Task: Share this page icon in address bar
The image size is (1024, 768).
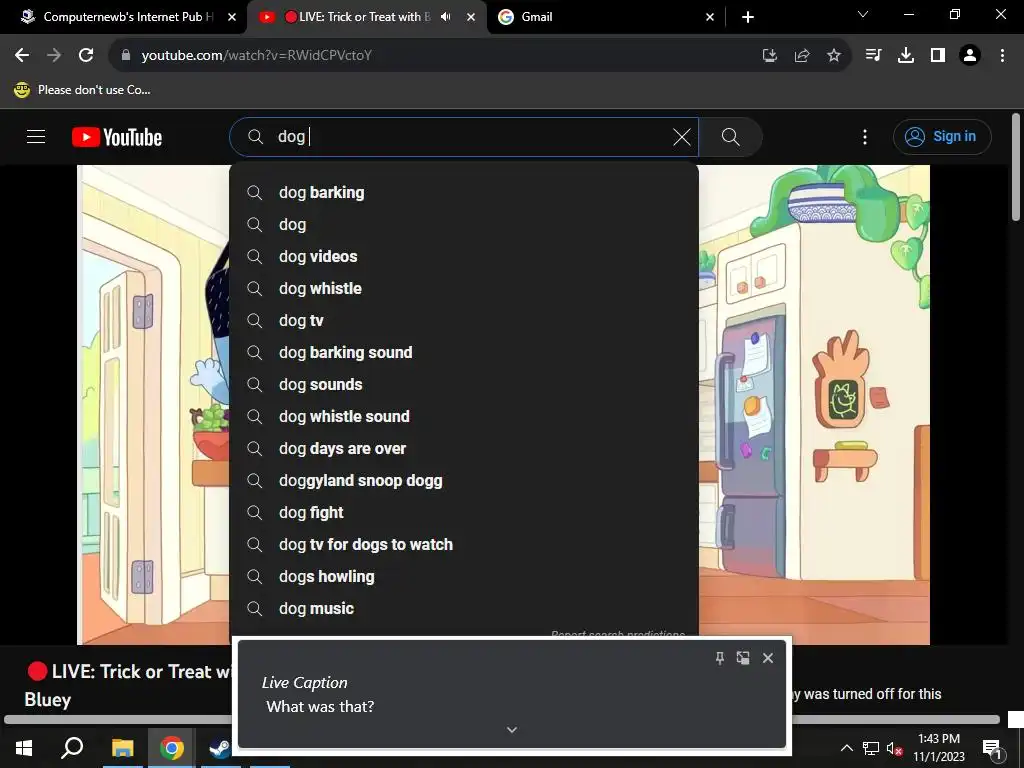Action: 802,55
